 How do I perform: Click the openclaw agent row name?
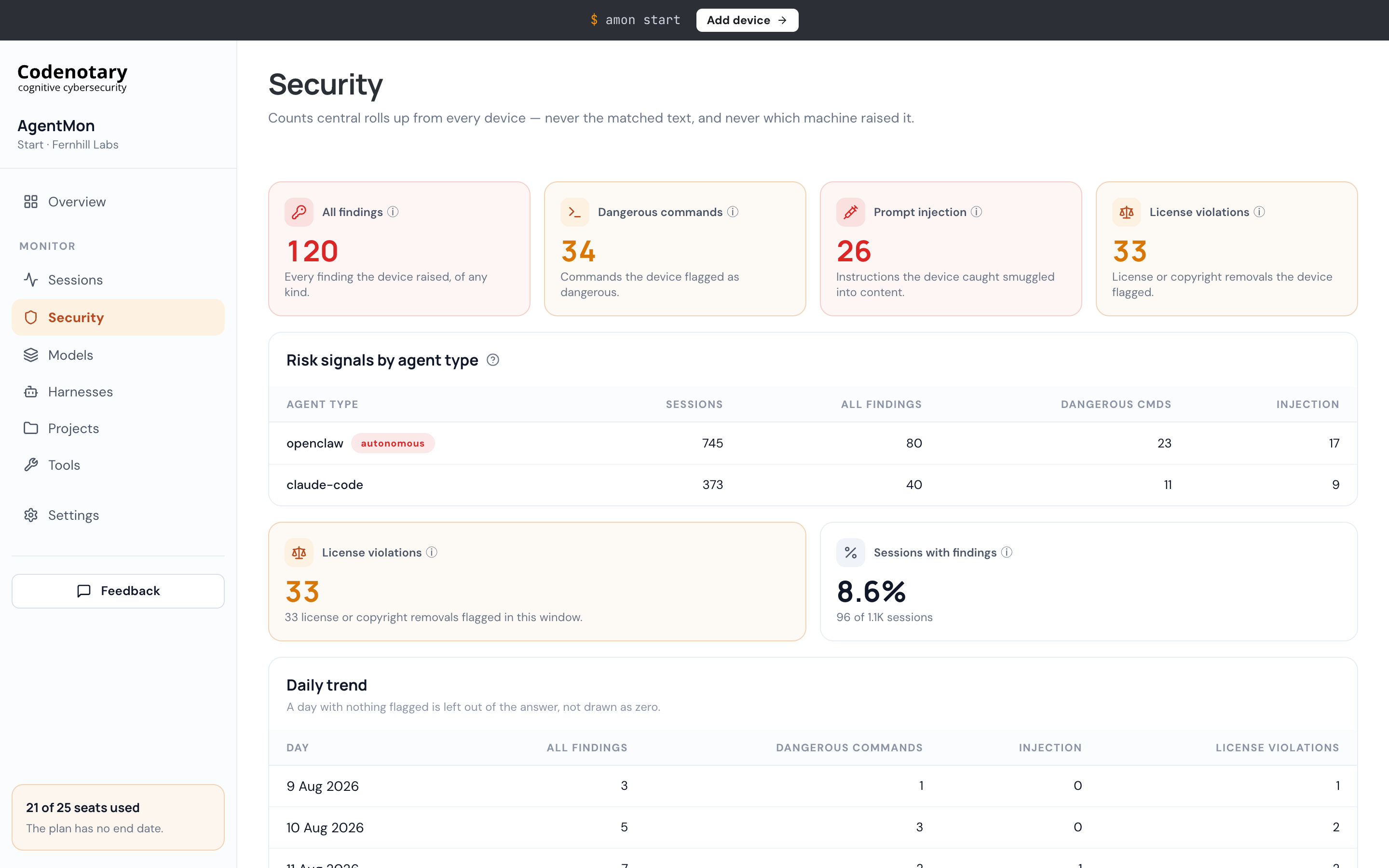[314, 443]
